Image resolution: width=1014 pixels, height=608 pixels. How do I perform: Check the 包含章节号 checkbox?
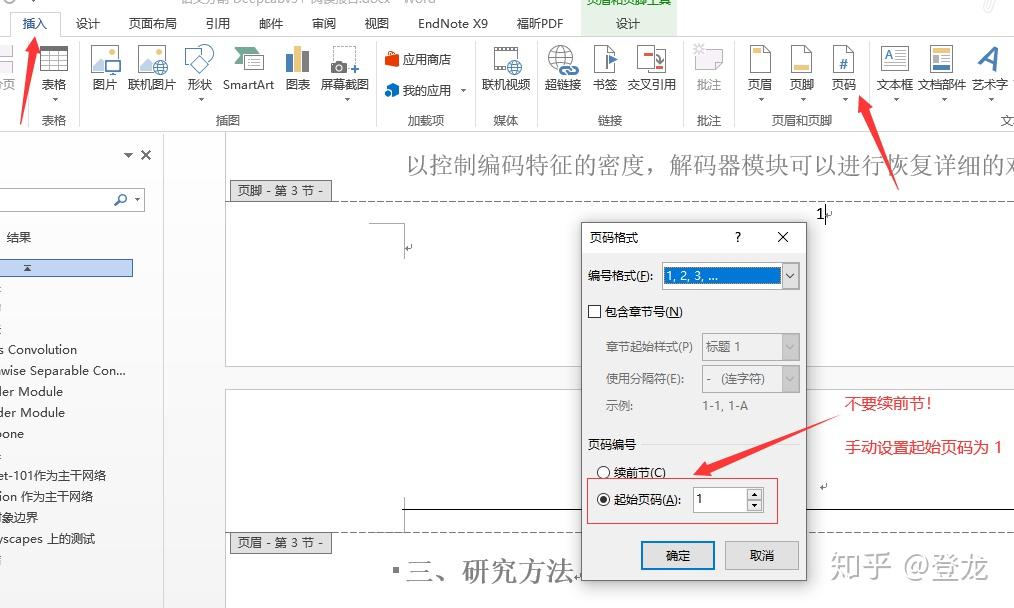pyautogui.click(x=594, y=310)
